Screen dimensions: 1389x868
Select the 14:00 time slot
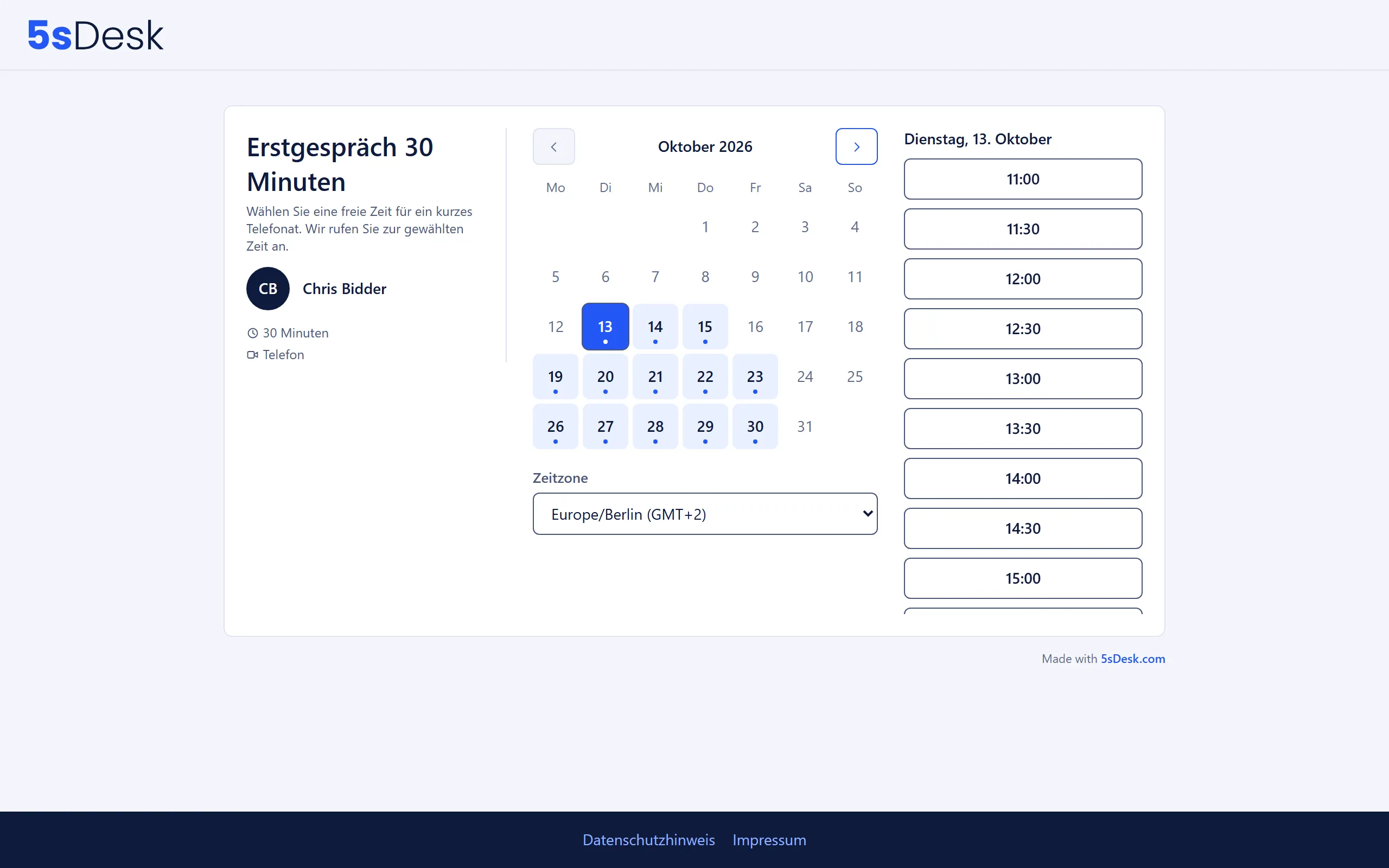[1023, 479]
